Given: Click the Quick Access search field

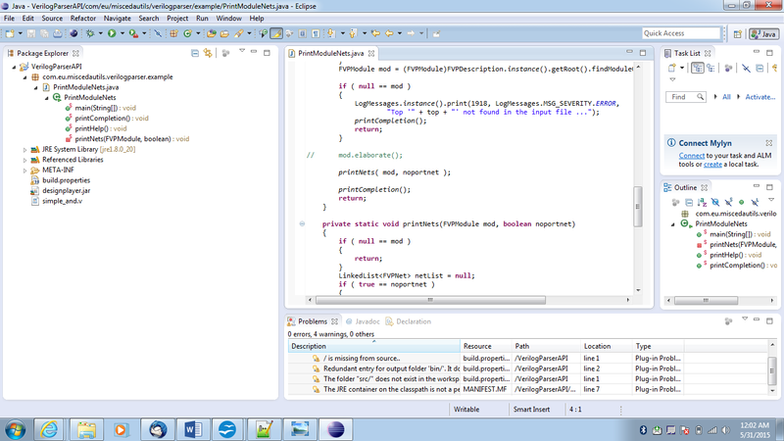Looking at the screenshot, I should tap(682, 34).
